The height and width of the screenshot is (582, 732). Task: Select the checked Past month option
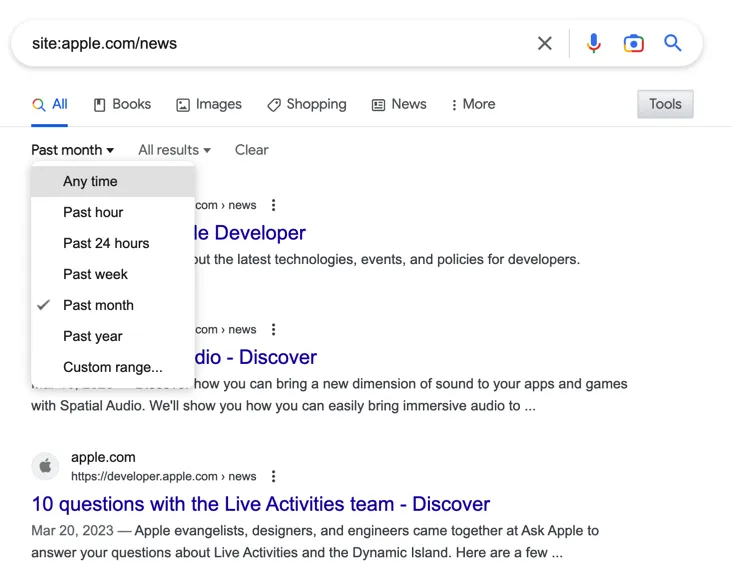pos(113,305)
